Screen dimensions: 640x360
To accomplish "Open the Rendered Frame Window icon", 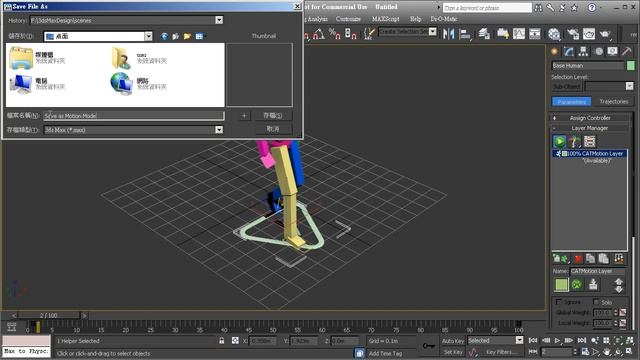I will click(589, 34).
